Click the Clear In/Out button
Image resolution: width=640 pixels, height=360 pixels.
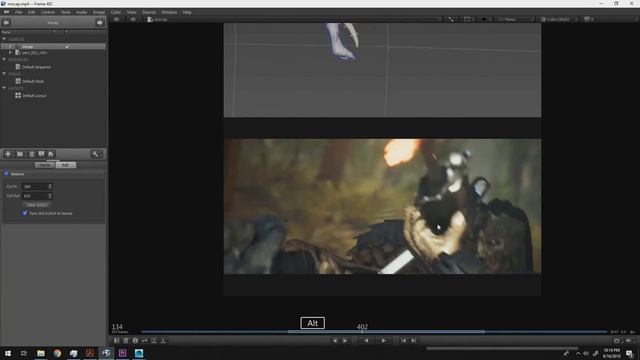coord(37,204)
